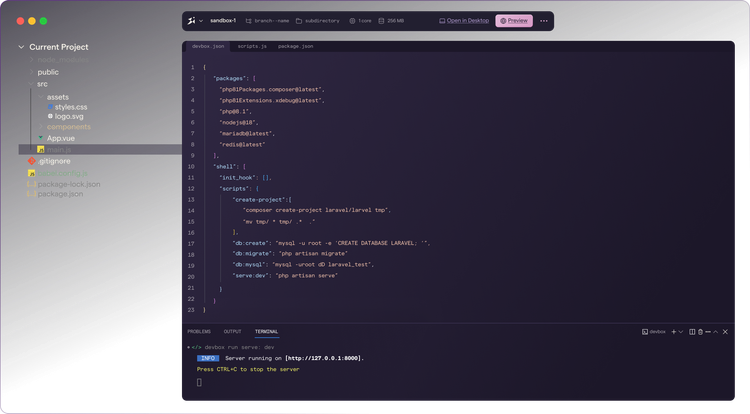Click the JSON icon beside package.json in tree

[x=32, y=194]
